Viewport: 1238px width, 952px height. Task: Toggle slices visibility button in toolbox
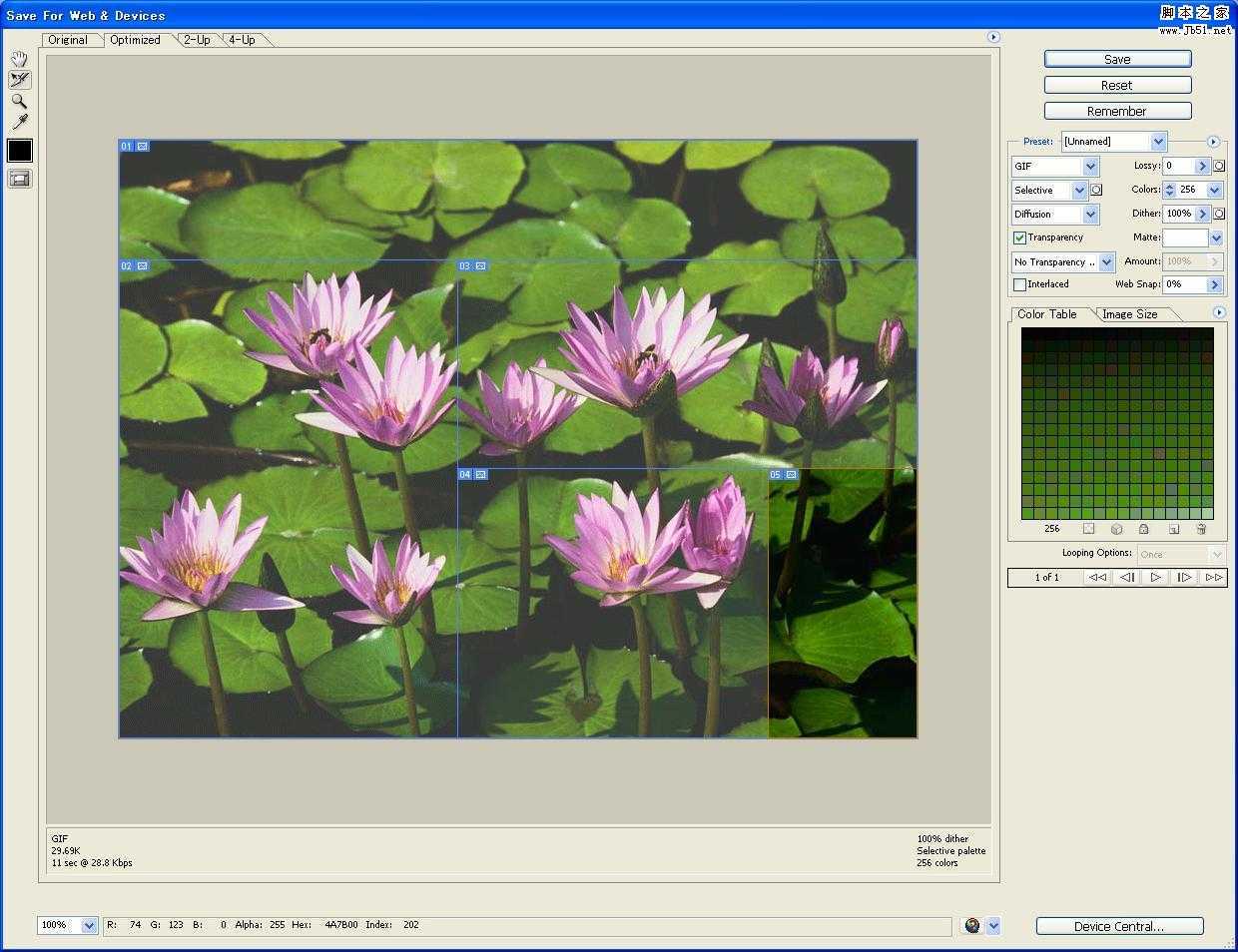tap(19, 179)
